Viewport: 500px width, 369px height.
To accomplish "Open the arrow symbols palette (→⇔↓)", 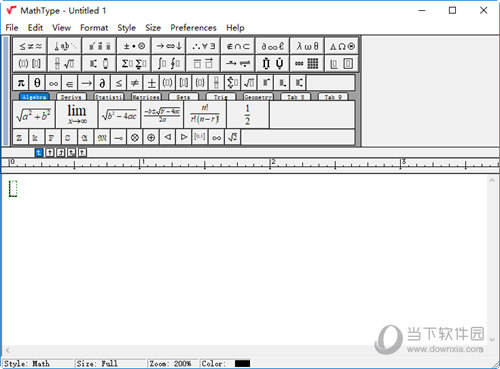I will 169,46.
